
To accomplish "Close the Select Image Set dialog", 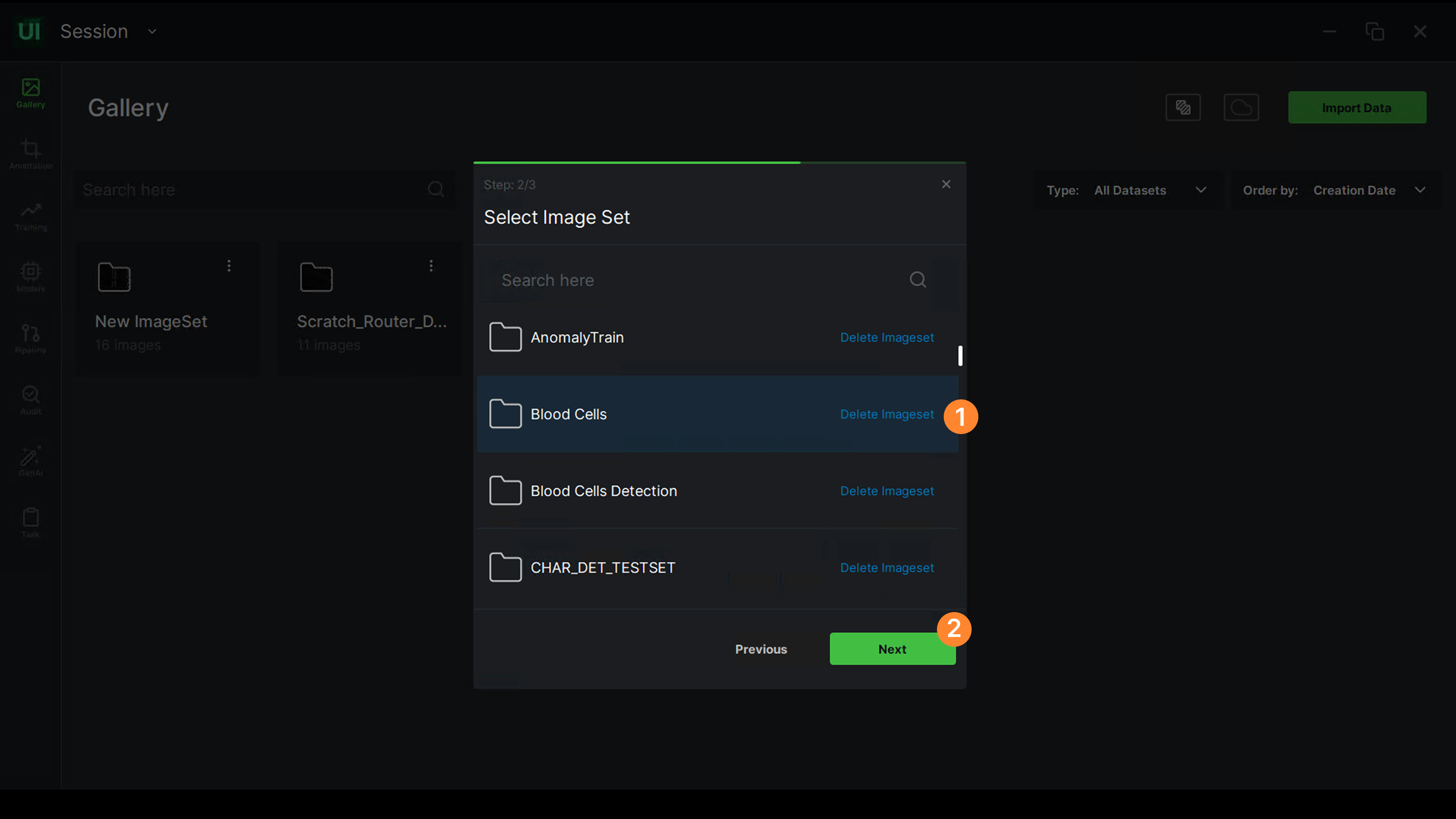I will [x=946, y=184].
